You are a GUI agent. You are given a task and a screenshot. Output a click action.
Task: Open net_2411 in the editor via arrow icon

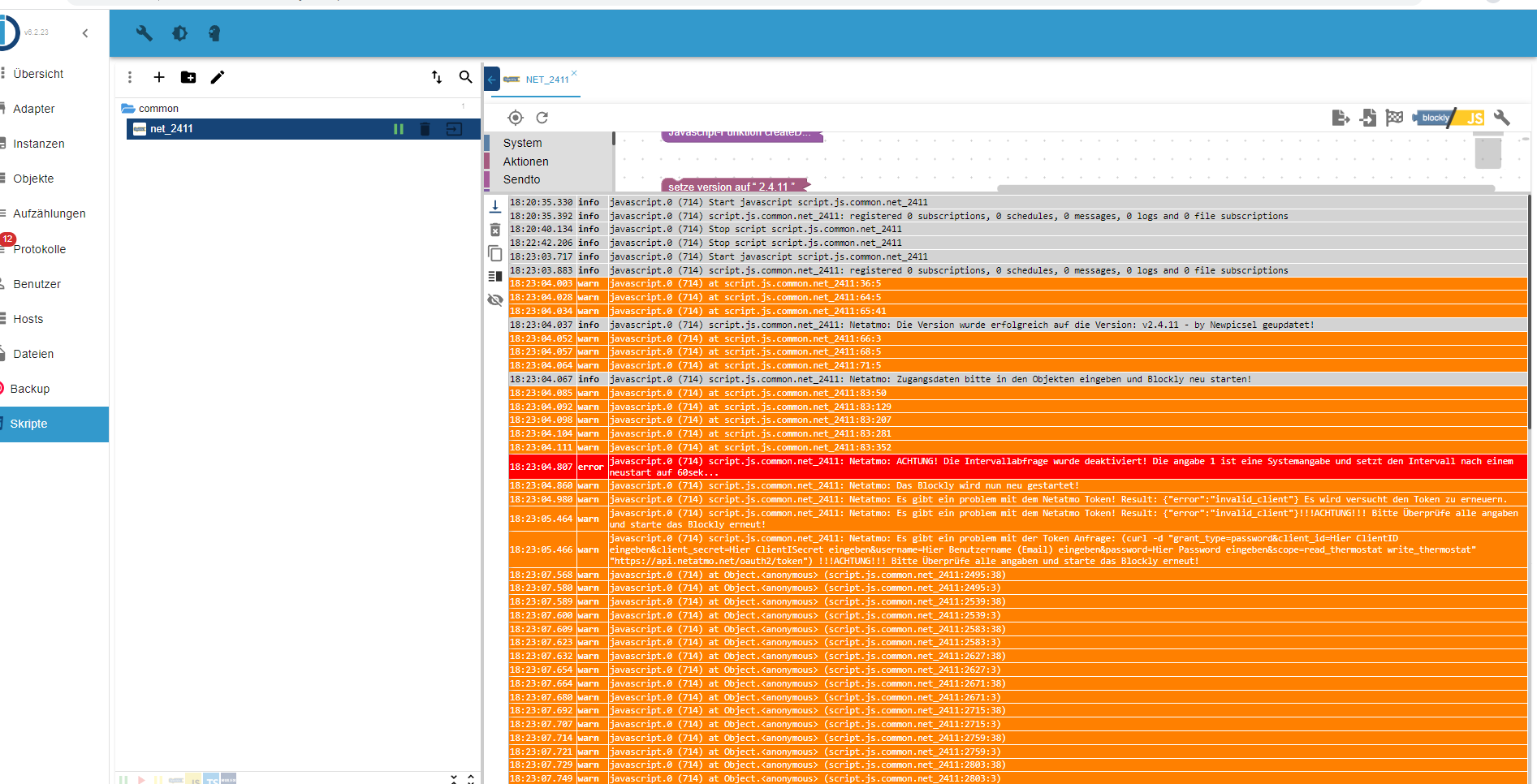coord(454,129)
